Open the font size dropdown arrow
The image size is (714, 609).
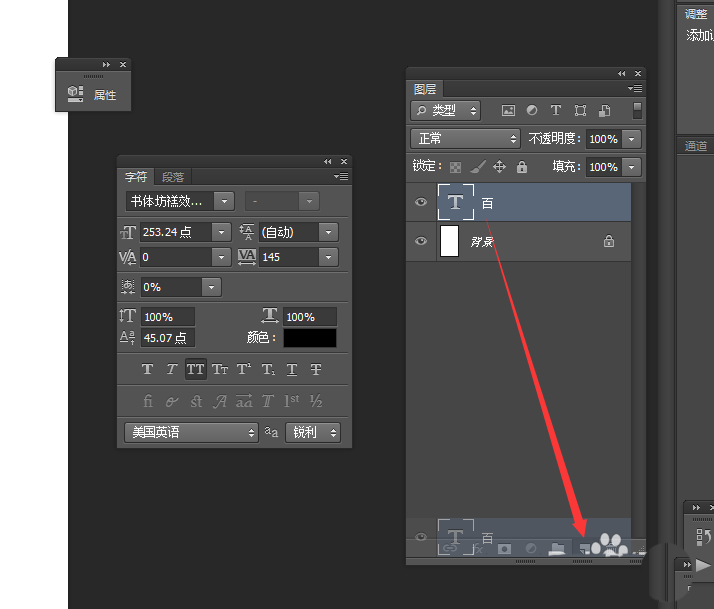tap(221, 232)
